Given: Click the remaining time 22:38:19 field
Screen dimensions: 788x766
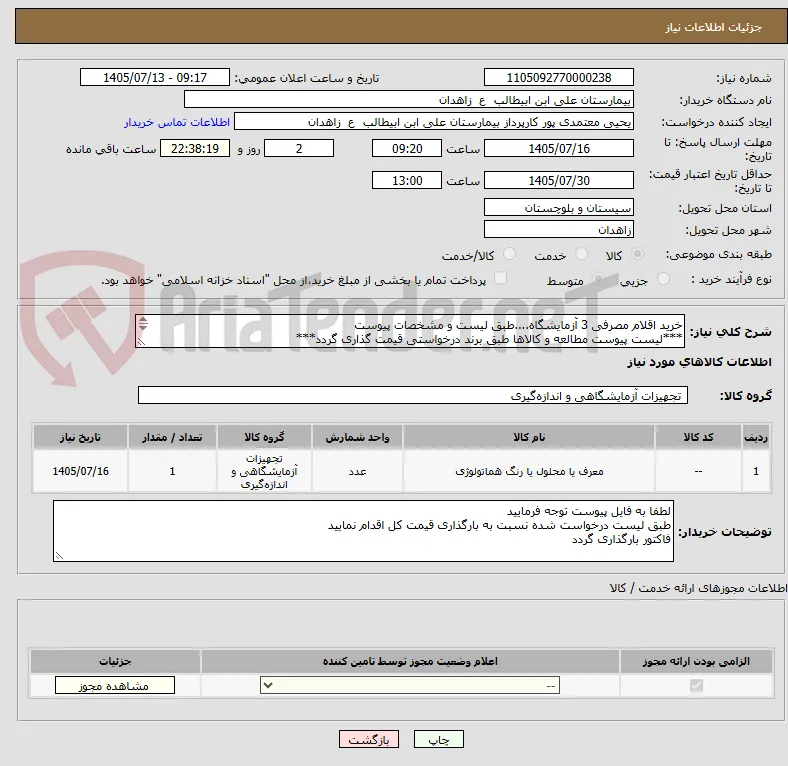Looking at the screenshot, I should (x=195, y=149).
